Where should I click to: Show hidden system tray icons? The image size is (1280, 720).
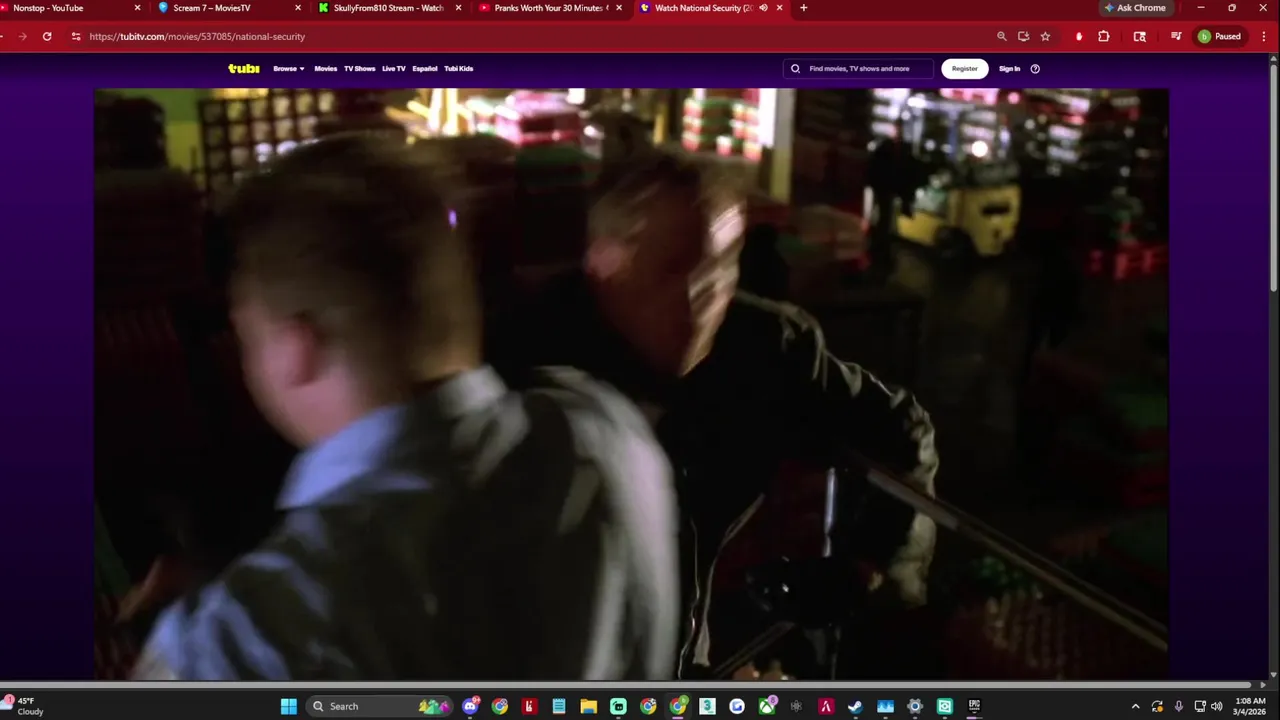tap(1135, 706)
